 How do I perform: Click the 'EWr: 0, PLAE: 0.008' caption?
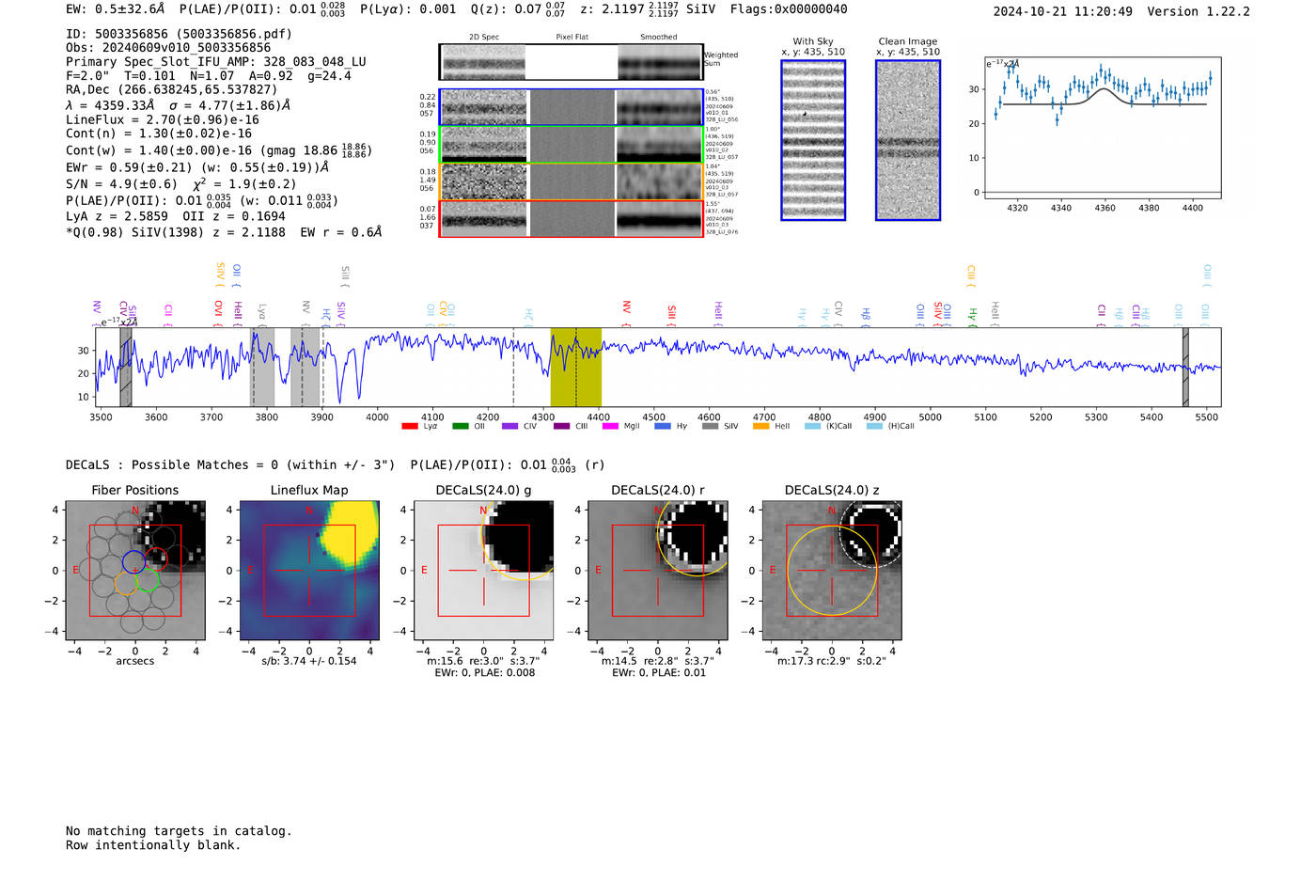(484, 673)
